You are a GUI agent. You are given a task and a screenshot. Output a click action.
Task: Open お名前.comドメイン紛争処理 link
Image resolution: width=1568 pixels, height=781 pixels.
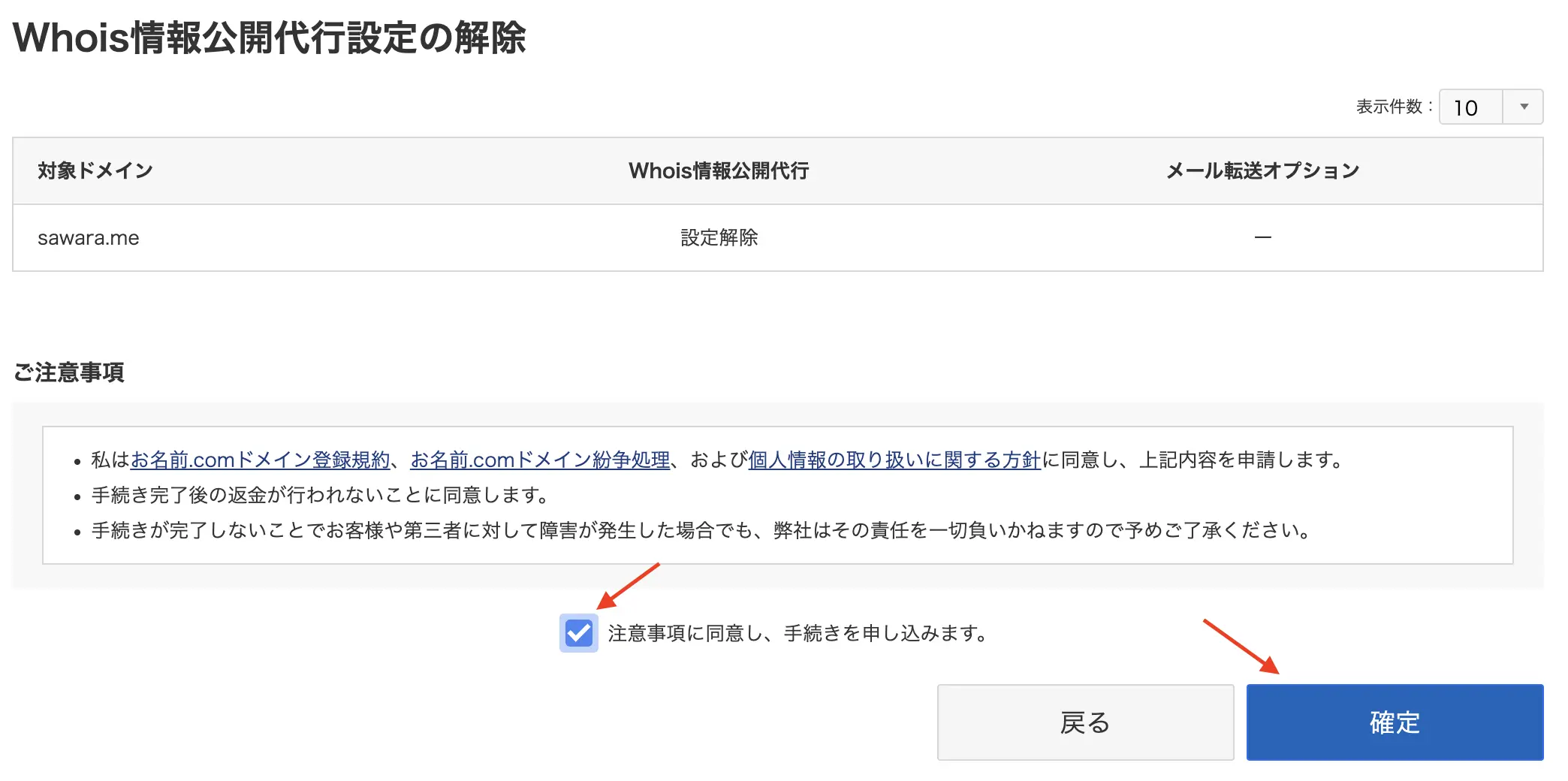pos(540,460)
